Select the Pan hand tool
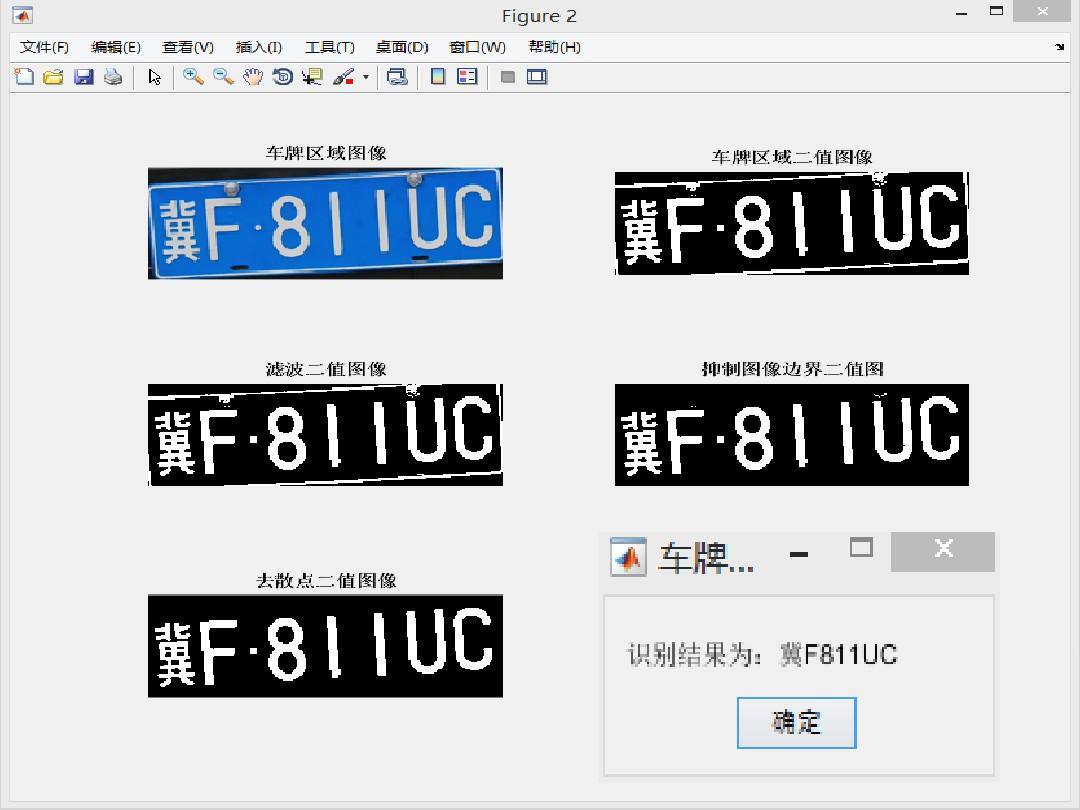Screen dimensions: 1080x810 [x=253, y=76]
